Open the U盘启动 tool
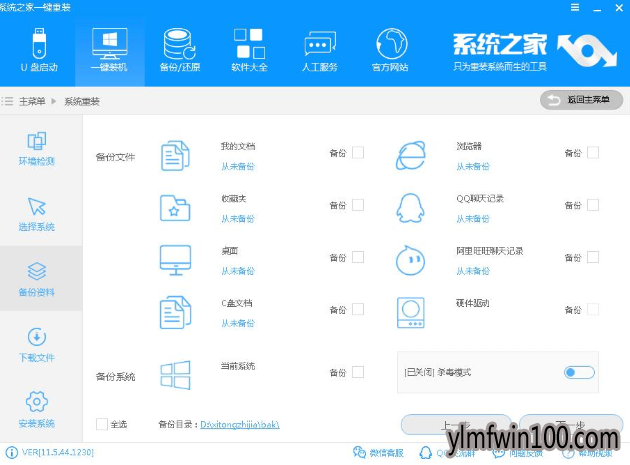630x465 pixels. click(x=39, y=50)
